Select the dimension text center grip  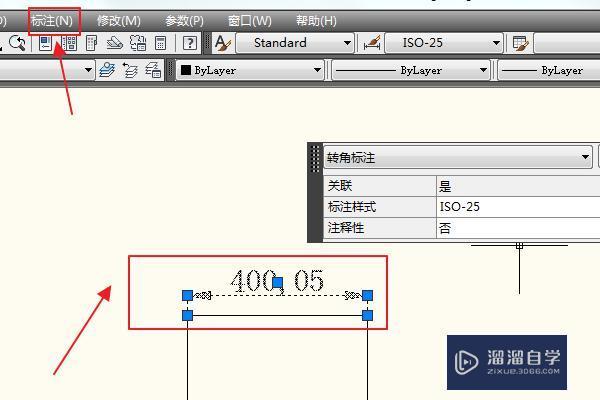coord(278,283)
